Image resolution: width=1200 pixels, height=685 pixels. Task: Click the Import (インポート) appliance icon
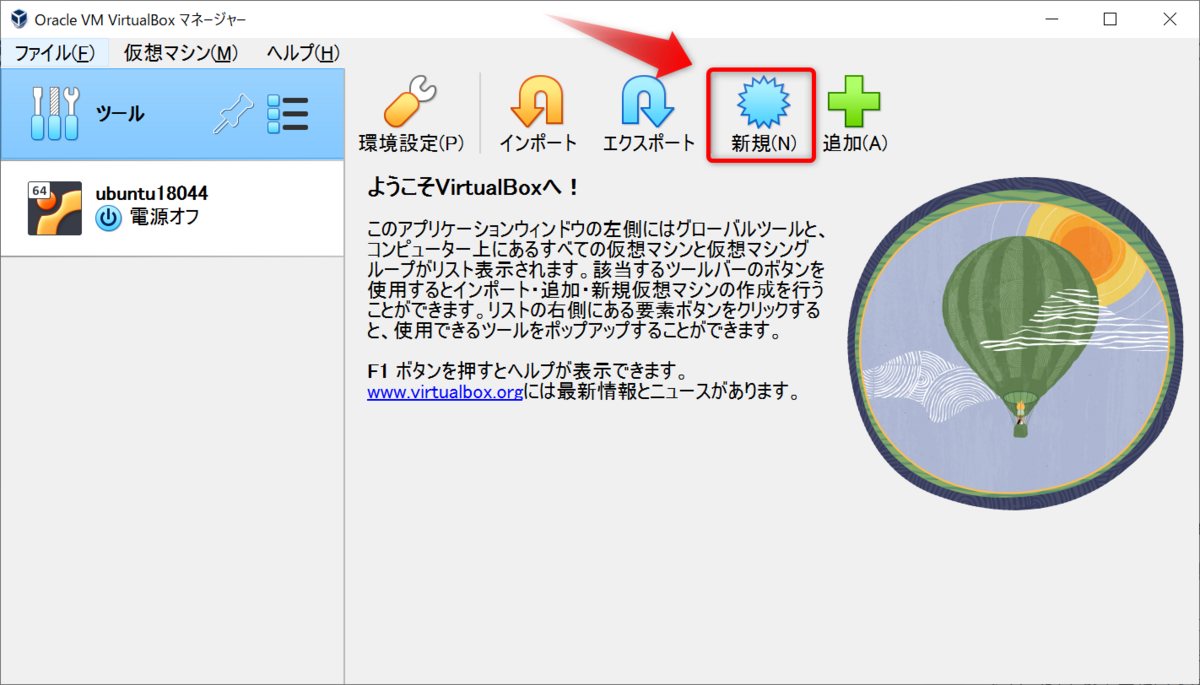pos(537,103)
